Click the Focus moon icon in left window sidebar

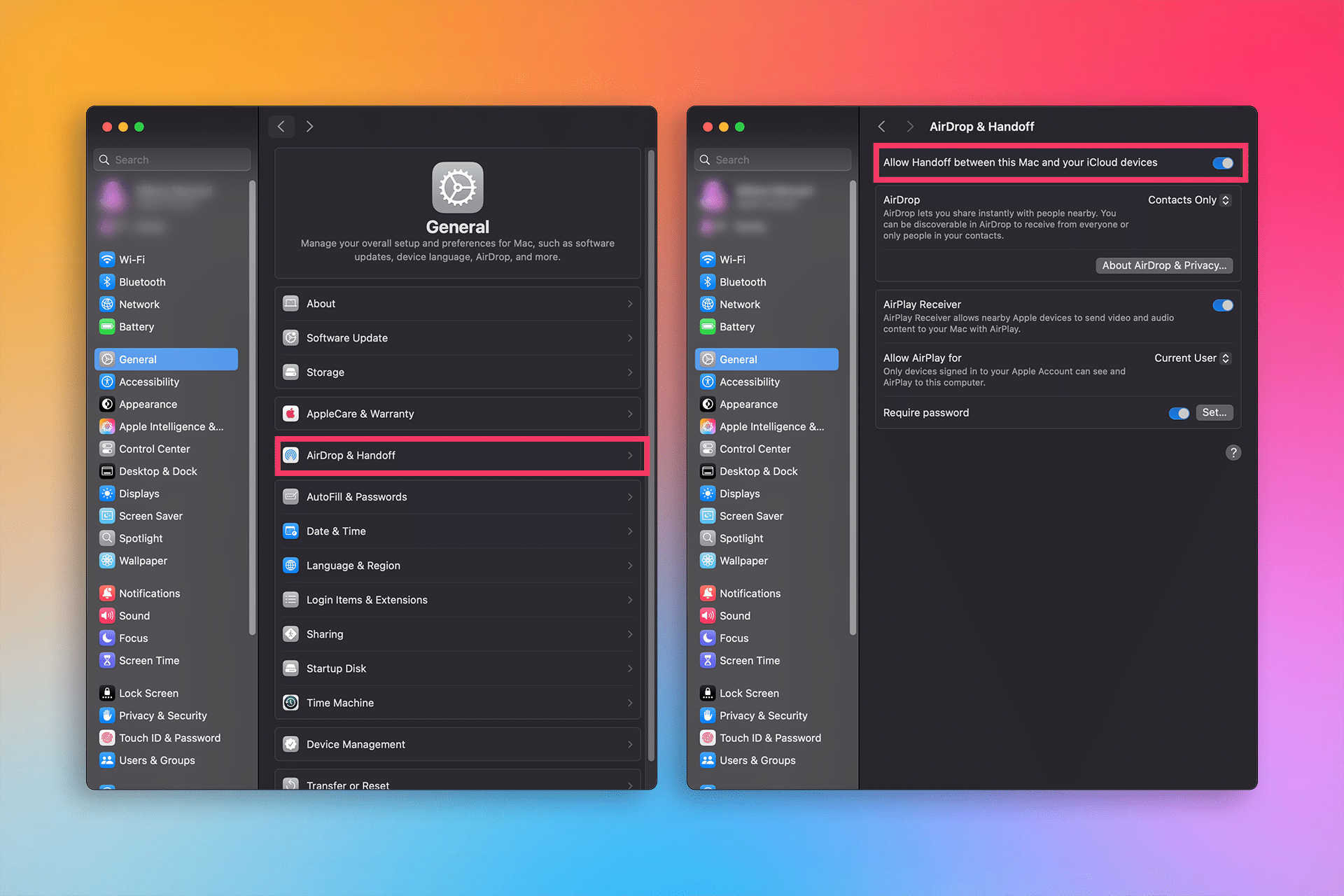coord(107,638)
